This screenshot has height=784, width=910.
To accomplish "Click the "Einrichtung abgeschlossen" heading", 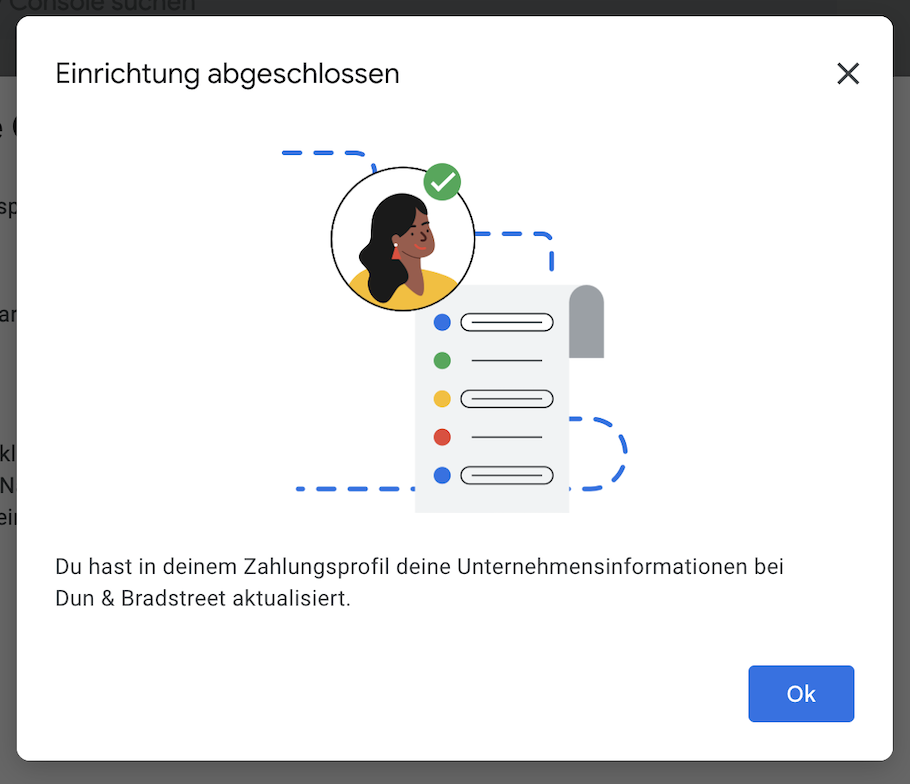I will point(227,74).
